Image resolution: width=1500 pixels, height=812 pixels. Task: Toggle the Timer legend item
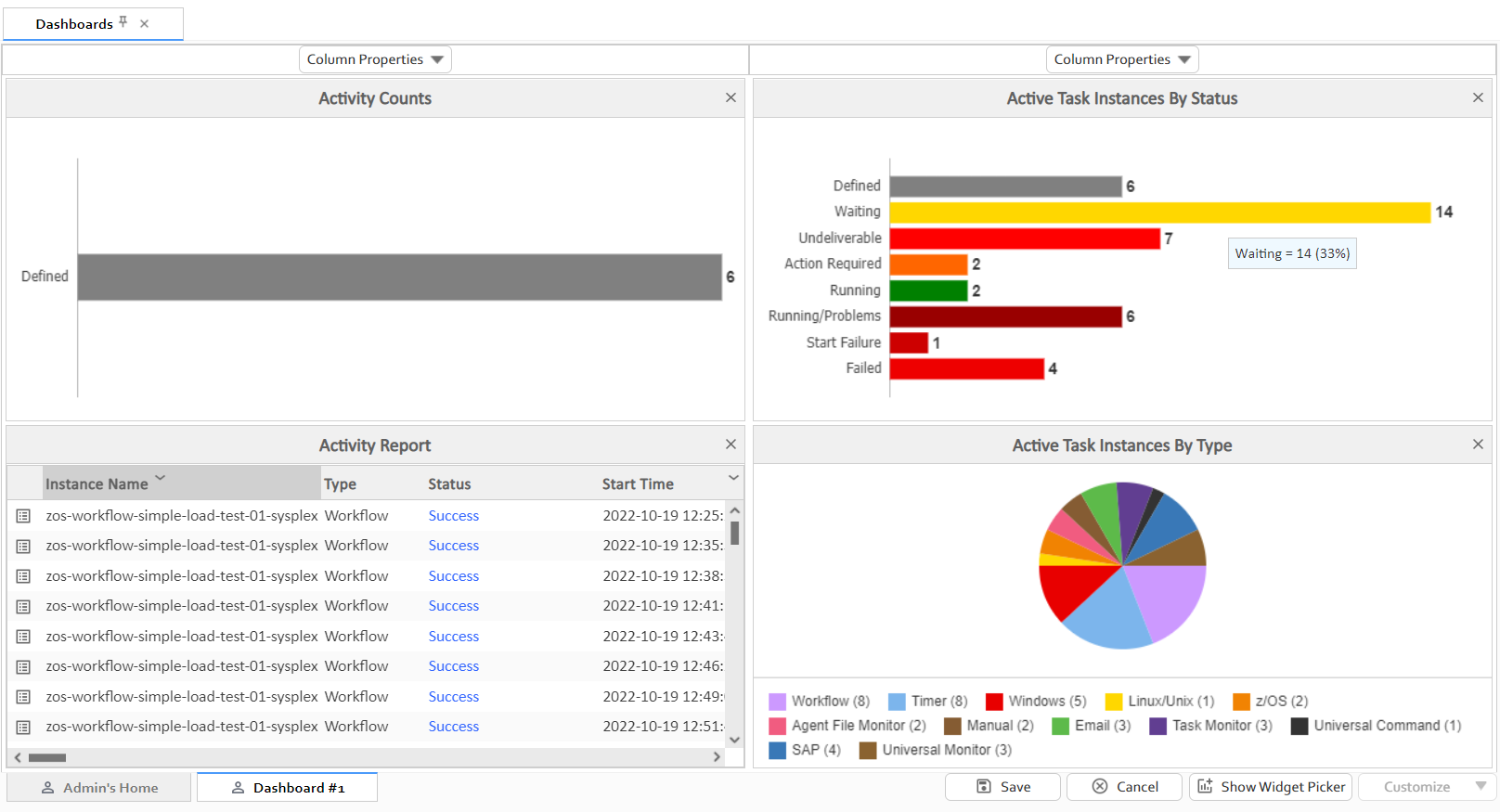(928, 702)
